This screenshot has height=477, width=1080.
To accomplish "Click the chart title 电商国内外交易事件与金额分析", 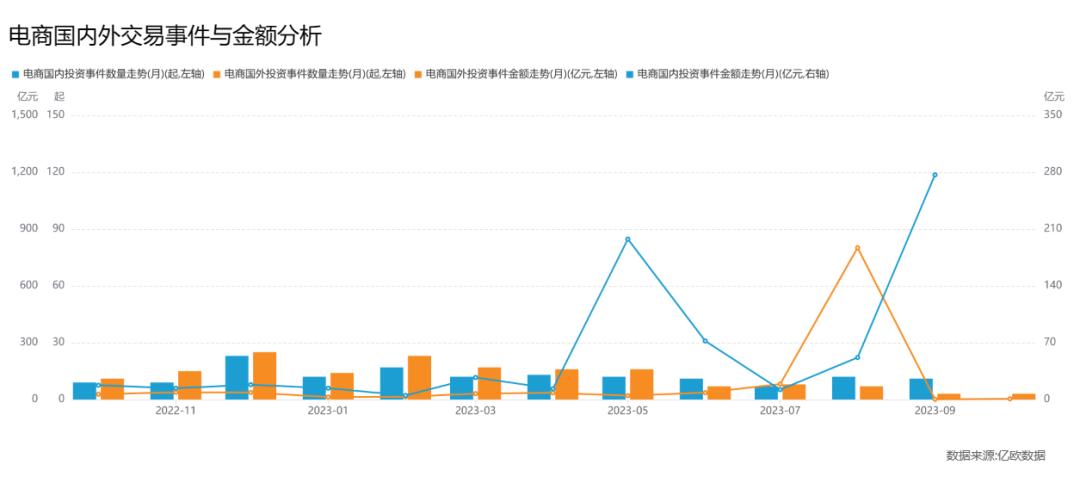I will pyautogui.click(x=165, y=36).
